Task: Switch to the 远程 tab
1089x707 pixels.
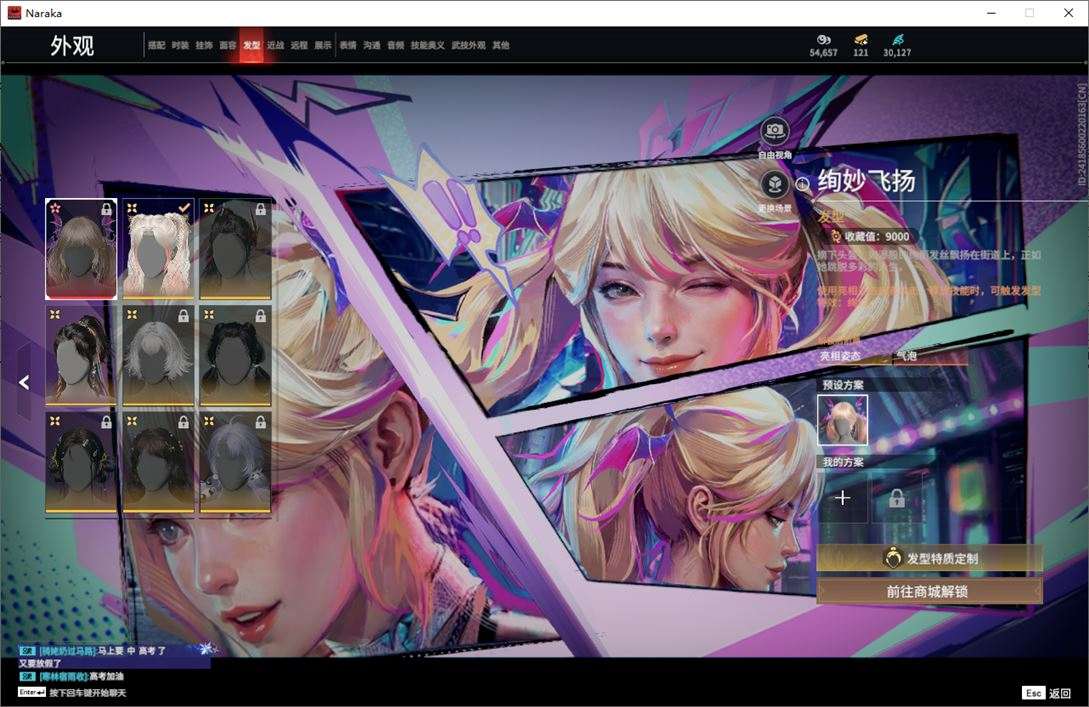Action: coord(299,45)
